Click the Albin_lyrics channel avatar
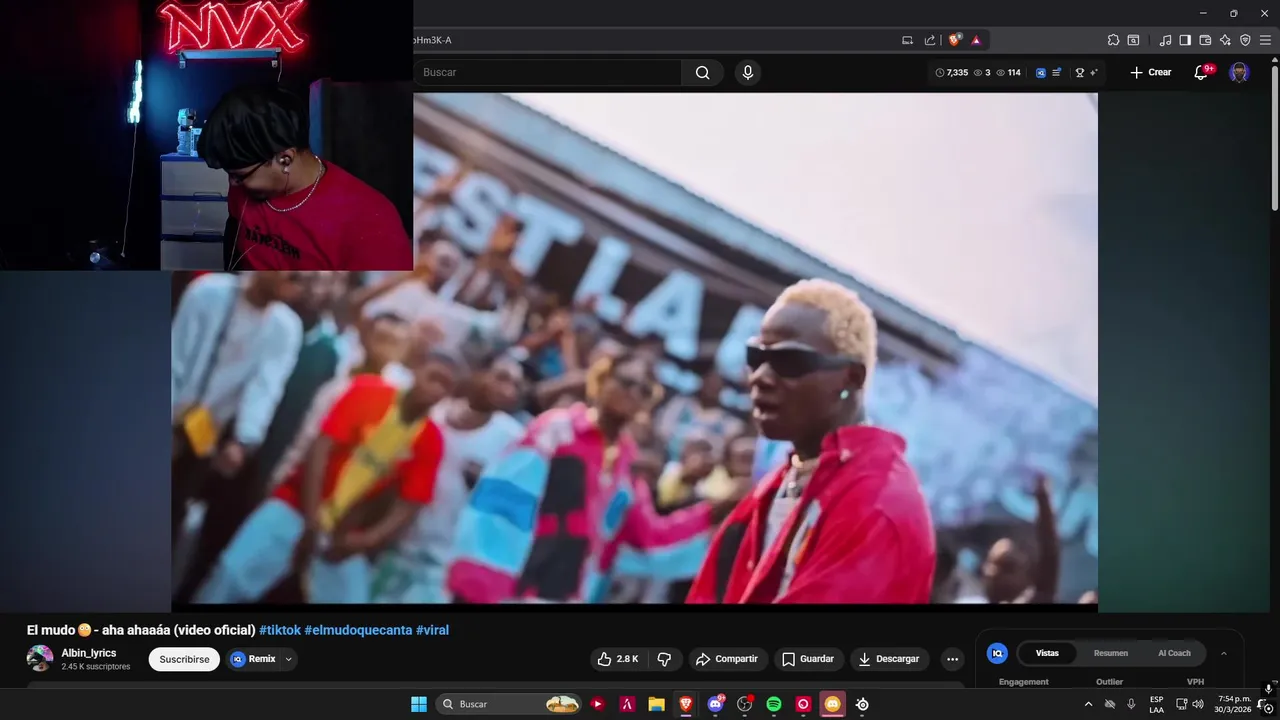The width and height of the screenshot is (1280, 720). pos(40,658)
